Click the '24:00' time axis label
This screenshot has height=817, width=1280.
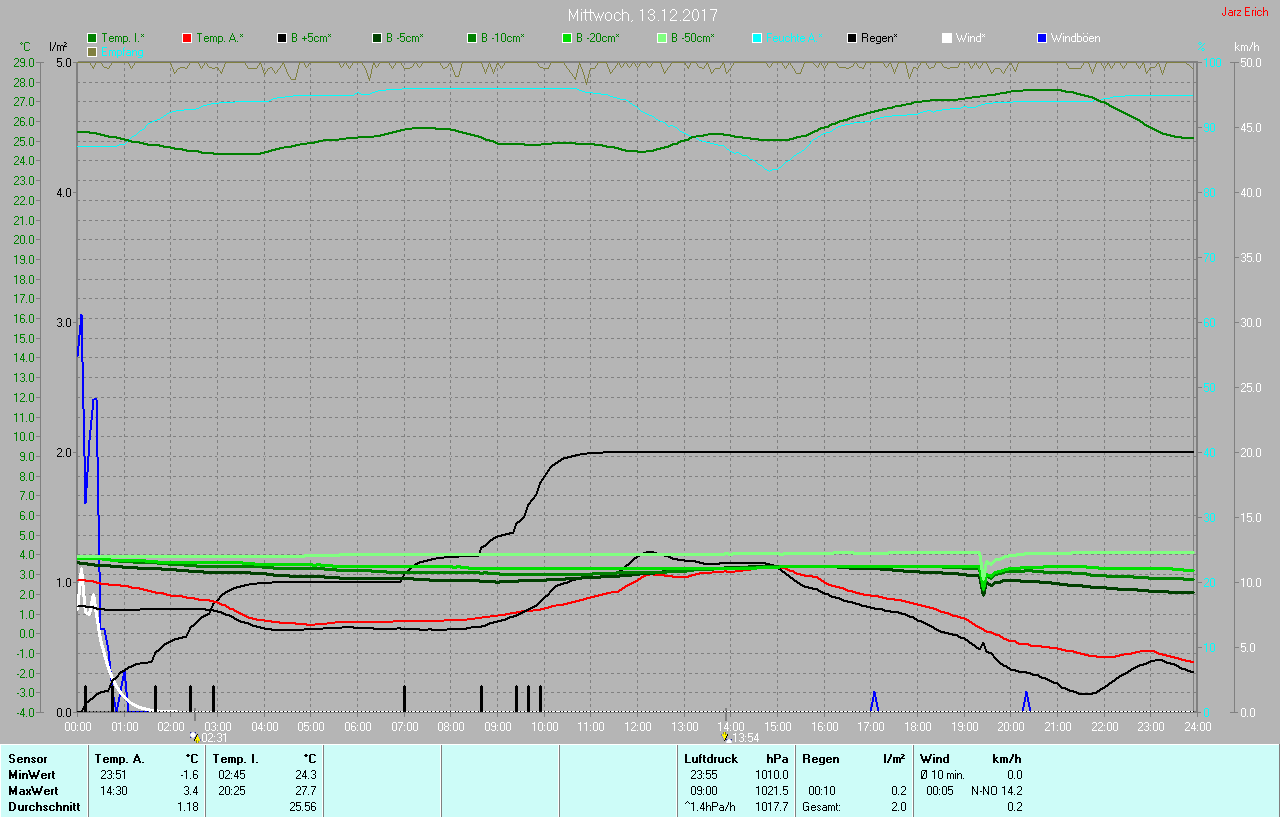click(x=1197, y=726)
